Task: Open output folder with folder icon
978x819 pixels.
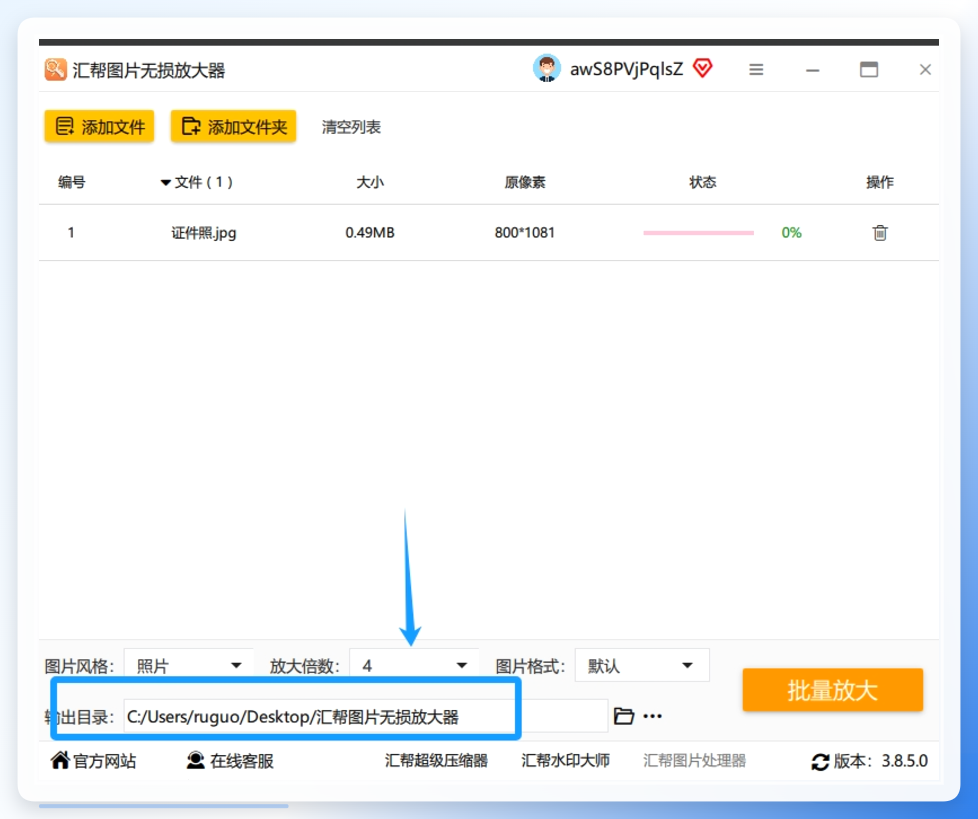Action: pyautogui.click(x=624, y=716)
